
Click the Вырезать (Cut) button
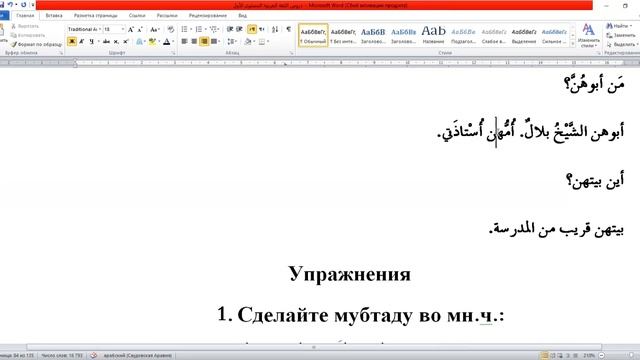25,26
